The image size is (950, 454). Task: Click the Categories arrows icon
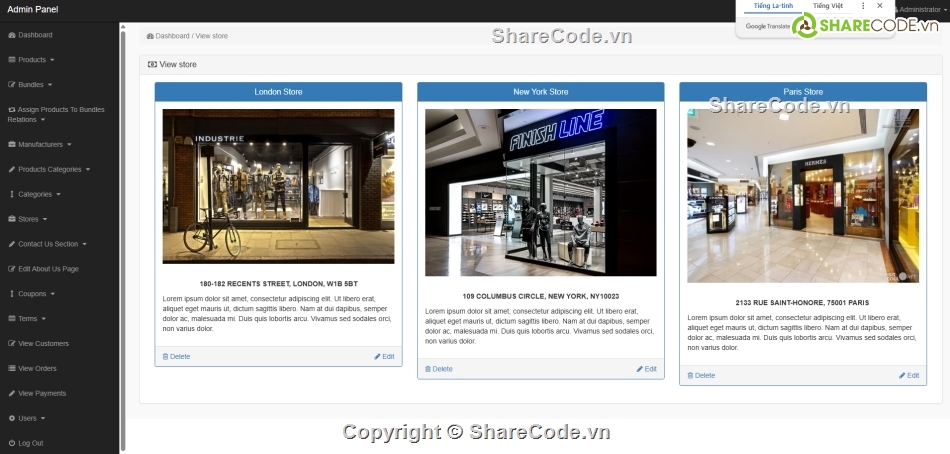[12, 195]
